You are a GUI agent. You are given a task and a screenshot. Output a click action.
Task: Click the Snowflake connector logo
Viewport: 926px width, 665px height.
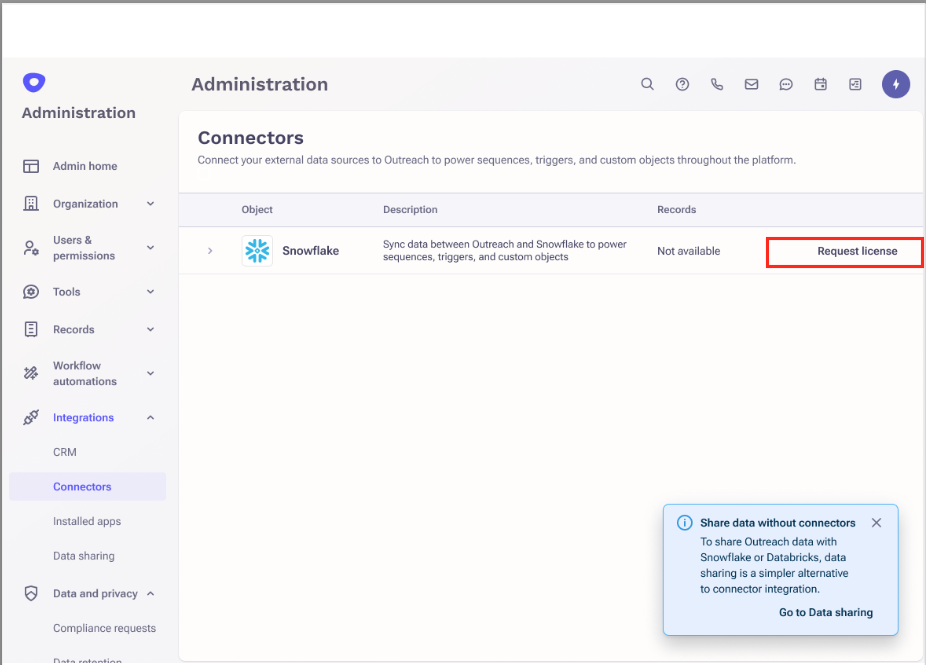[x=257, y=251]
